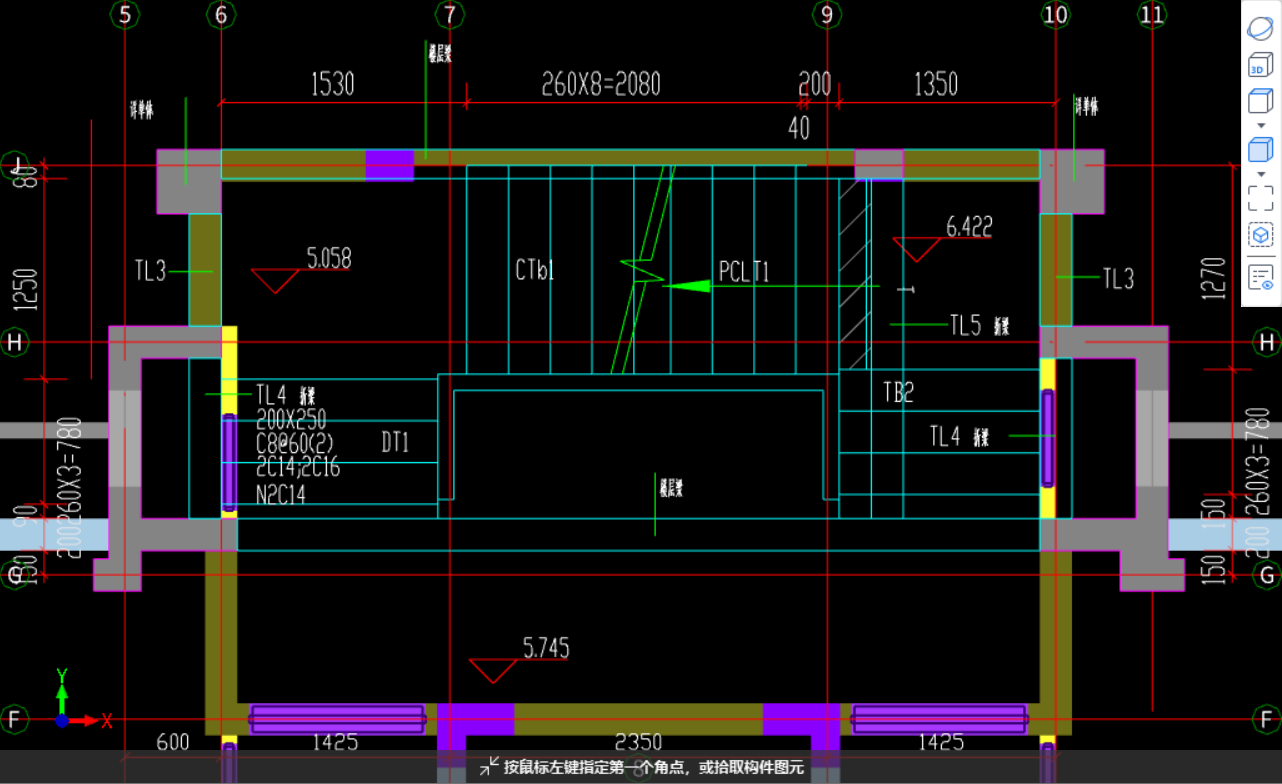Open the display settings list-with-eye icon
The height and width of the screenshot is (784, 1282).
click(1260, 277)
